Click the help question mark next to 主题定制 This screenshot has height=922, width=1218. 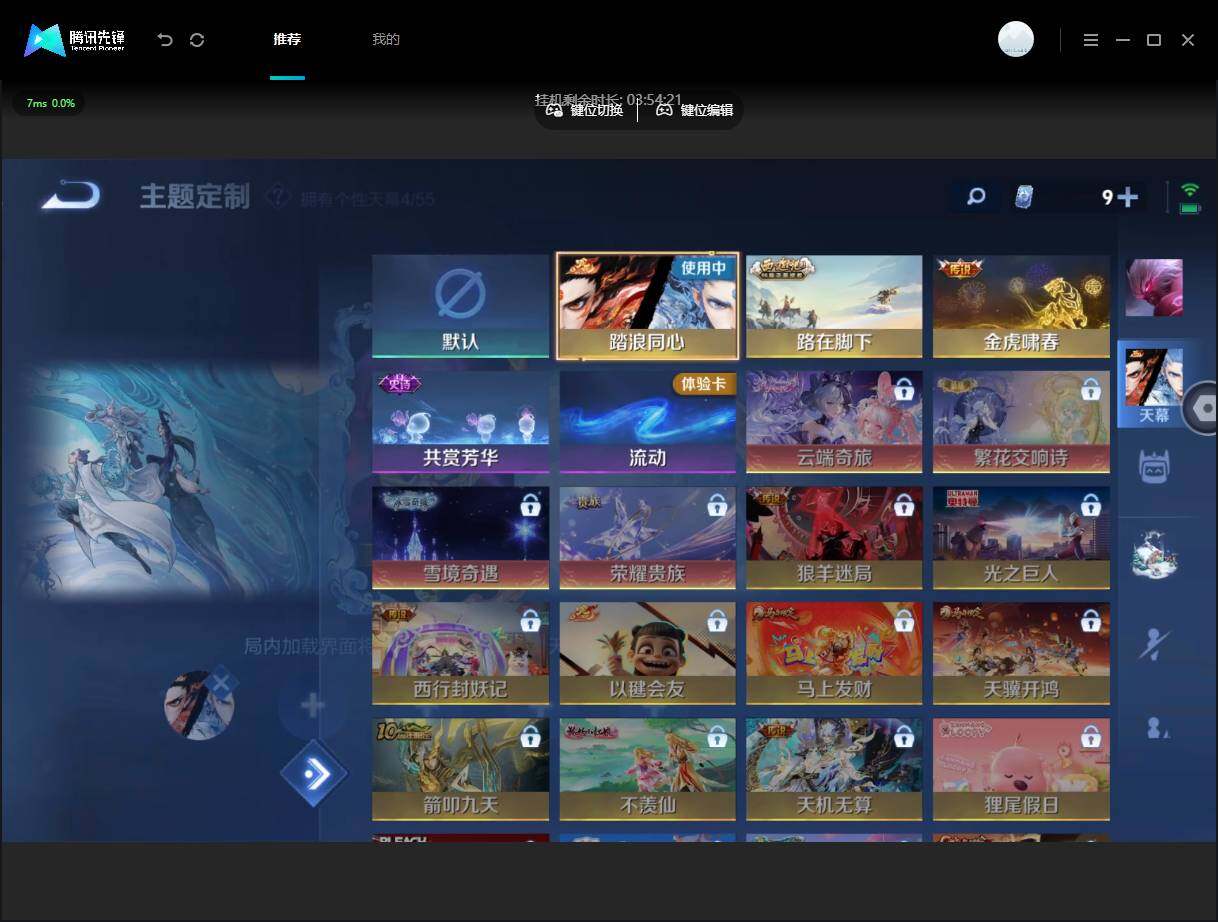[278, 197]
